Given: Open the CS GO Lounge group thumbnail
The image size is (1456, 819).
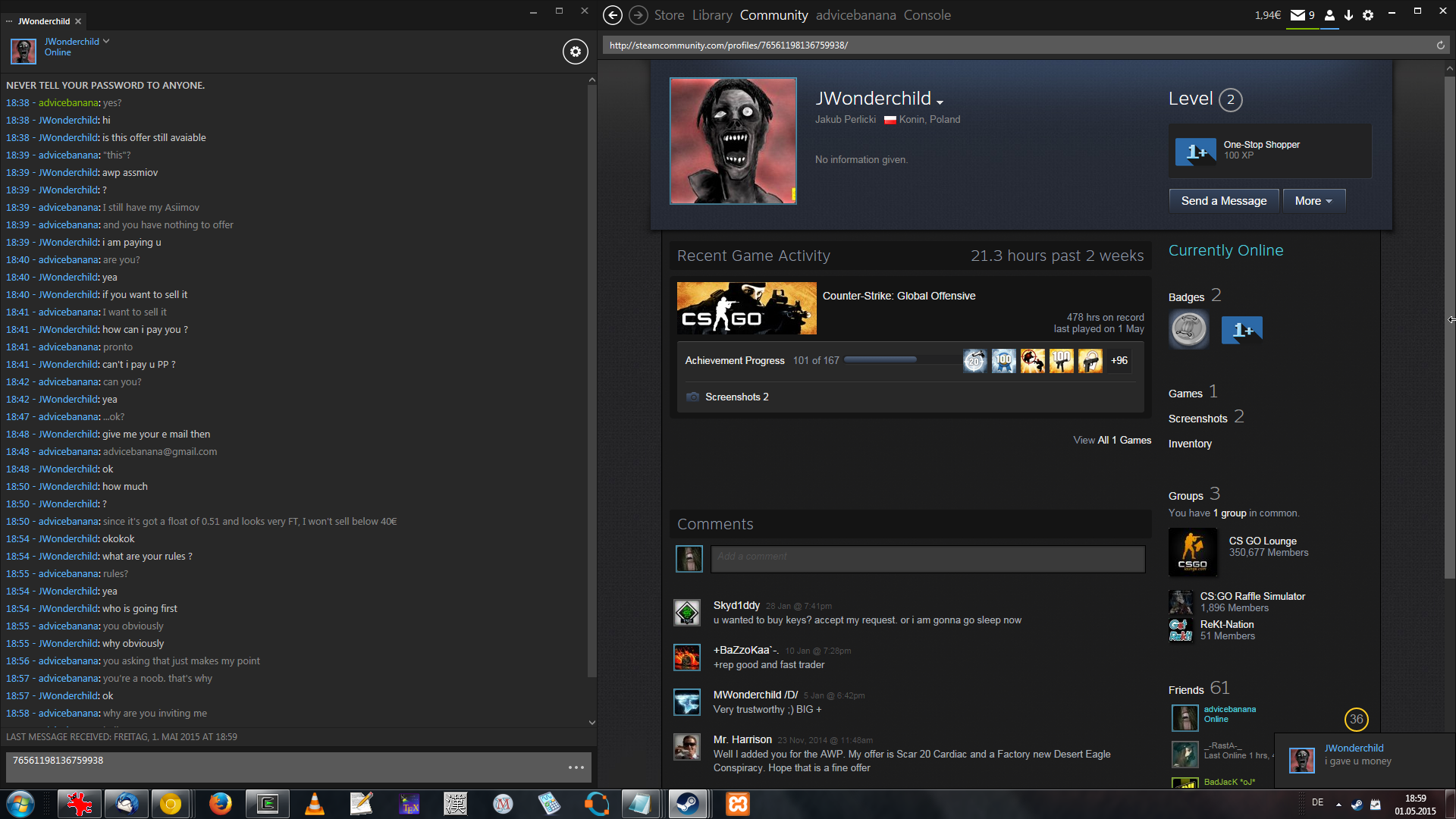Looking at the screenshot, I should [1192, 552].
